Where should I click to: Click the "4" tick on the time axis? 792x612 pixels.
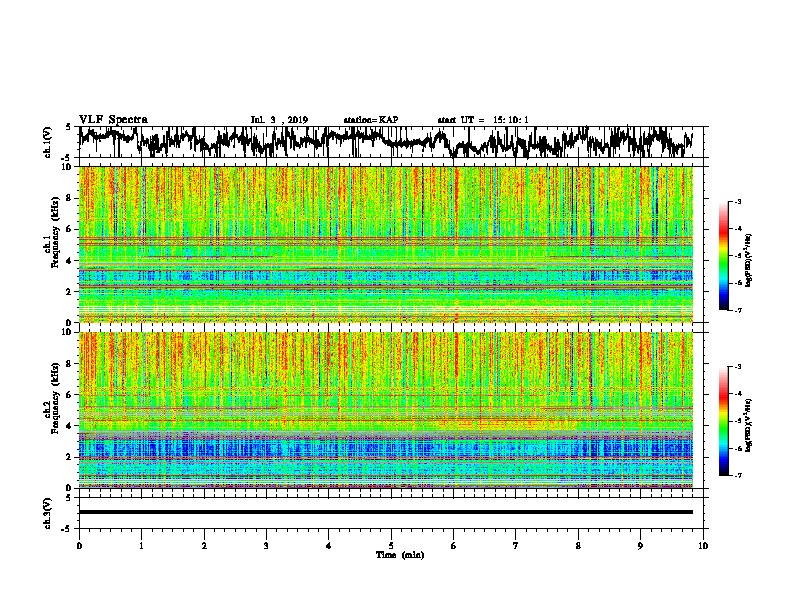pyautogui.click(x=329, y=546)
